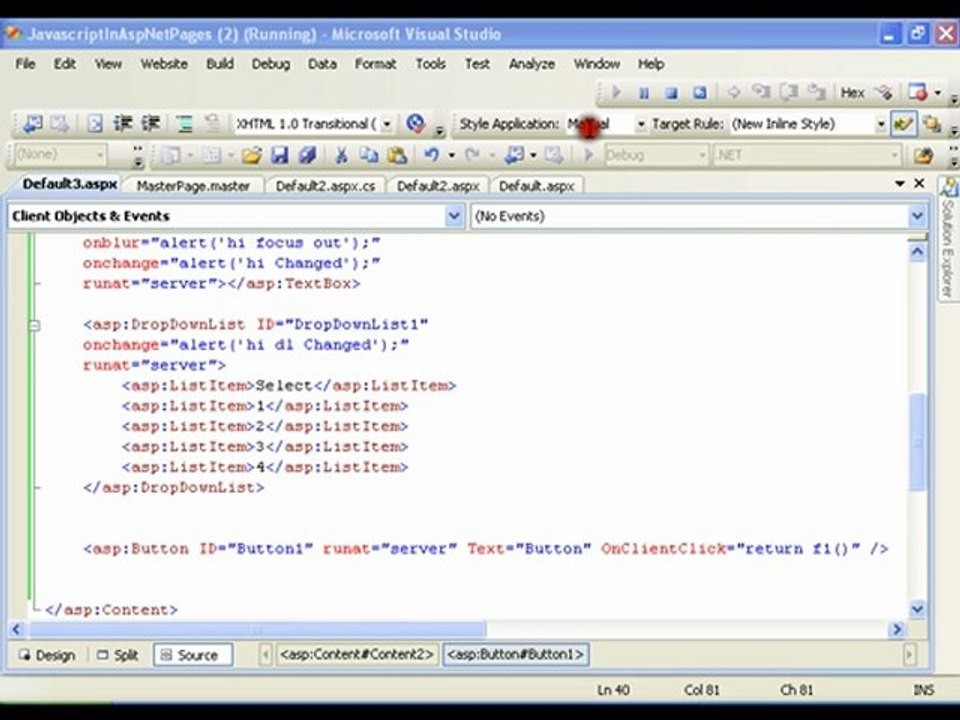Expand the Client Objects & Events dropdown
The width and height of the screenshot is (960, 720).
pyautogui.click(x=454, y=216)
